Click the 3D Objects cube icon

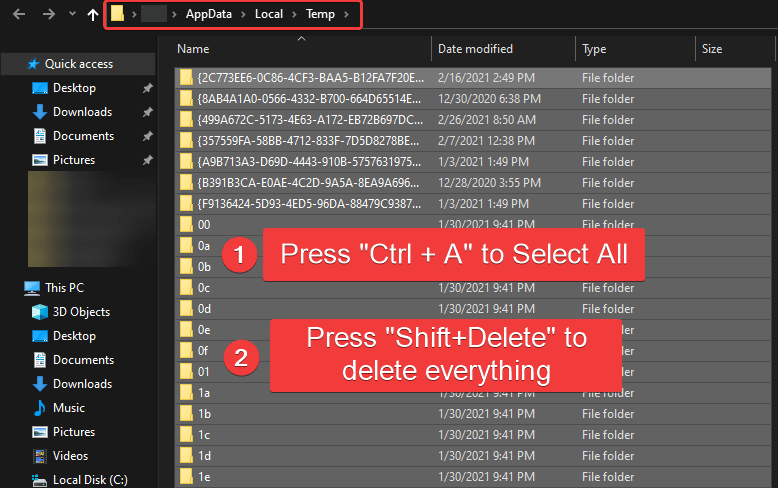[x=40, y=312]
